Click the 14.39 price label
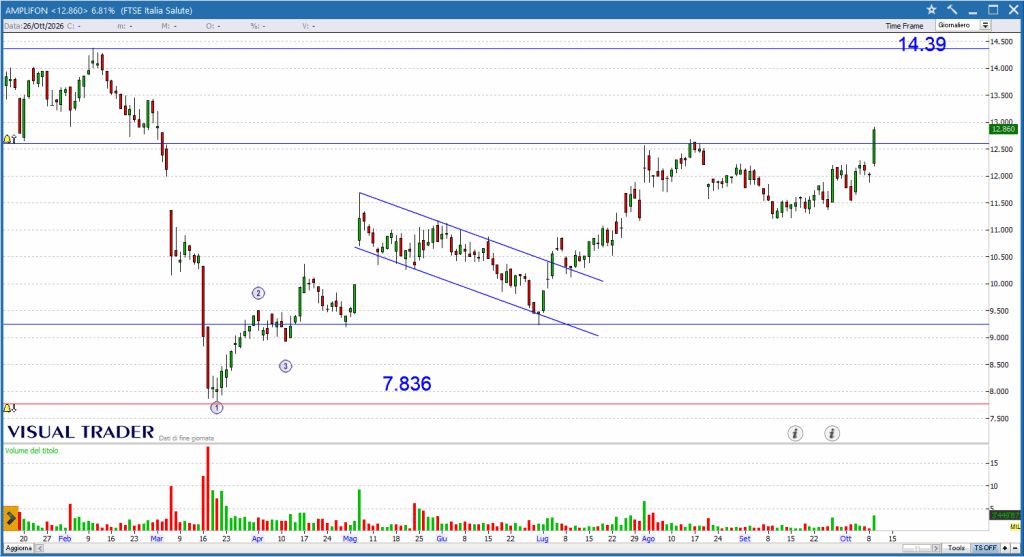 coord(921,44)
